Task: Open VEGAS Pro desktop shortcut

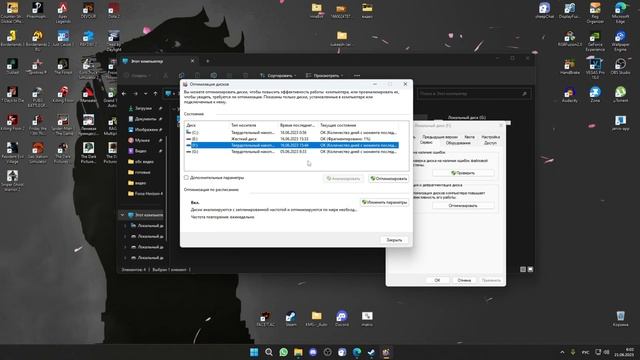Action: point(595,68)
